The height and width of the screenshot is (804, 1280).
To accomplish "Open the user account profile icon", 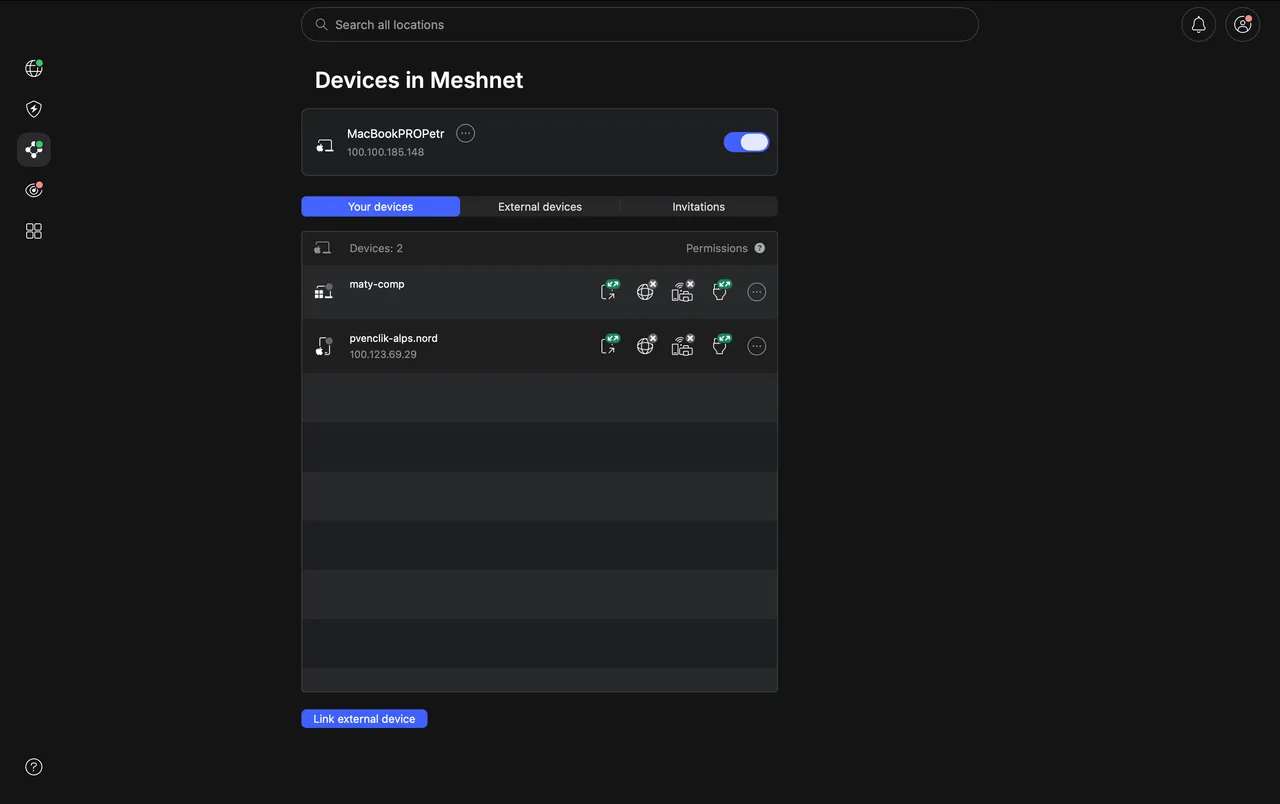I will [1243, 25].
